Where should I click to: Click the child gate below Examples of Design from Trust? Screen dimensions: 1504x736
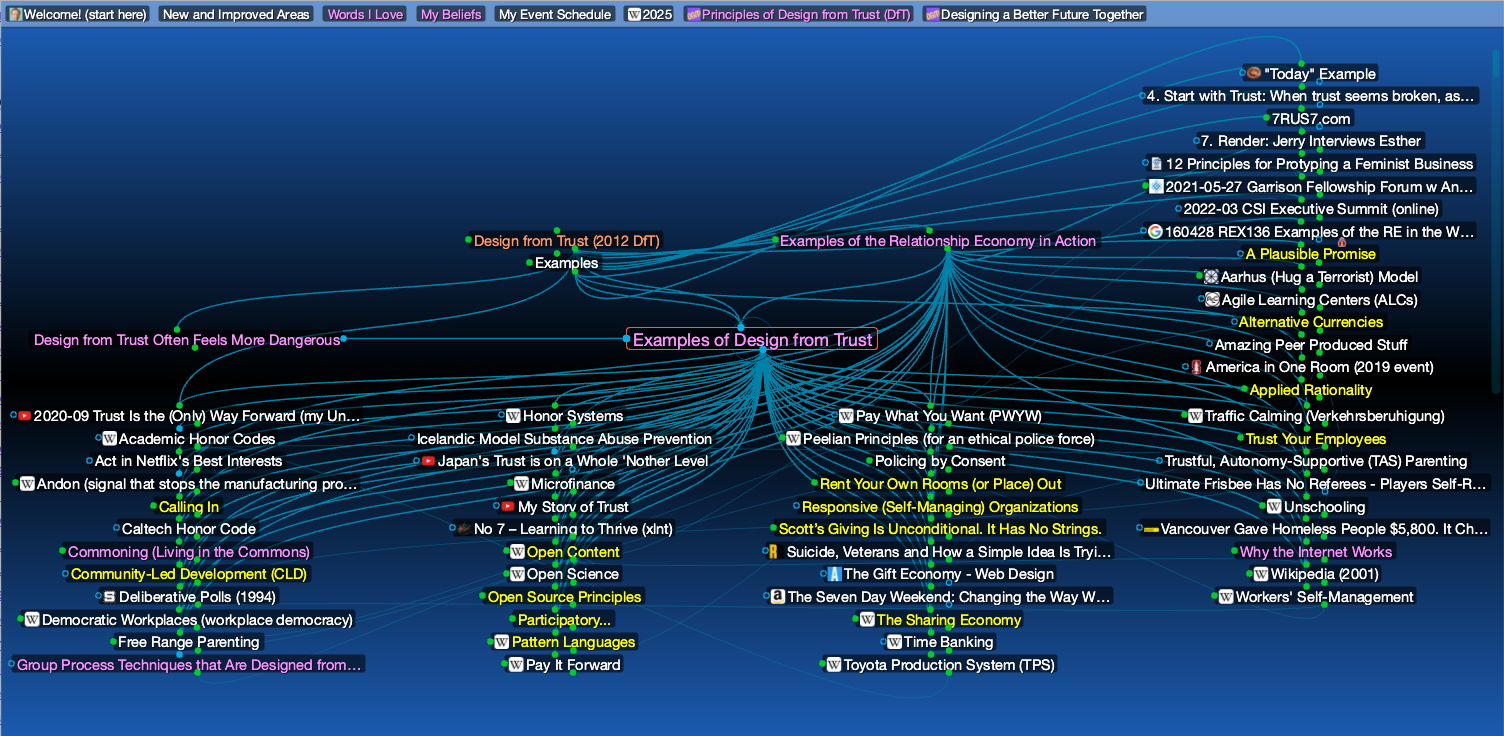click(762, 350)
